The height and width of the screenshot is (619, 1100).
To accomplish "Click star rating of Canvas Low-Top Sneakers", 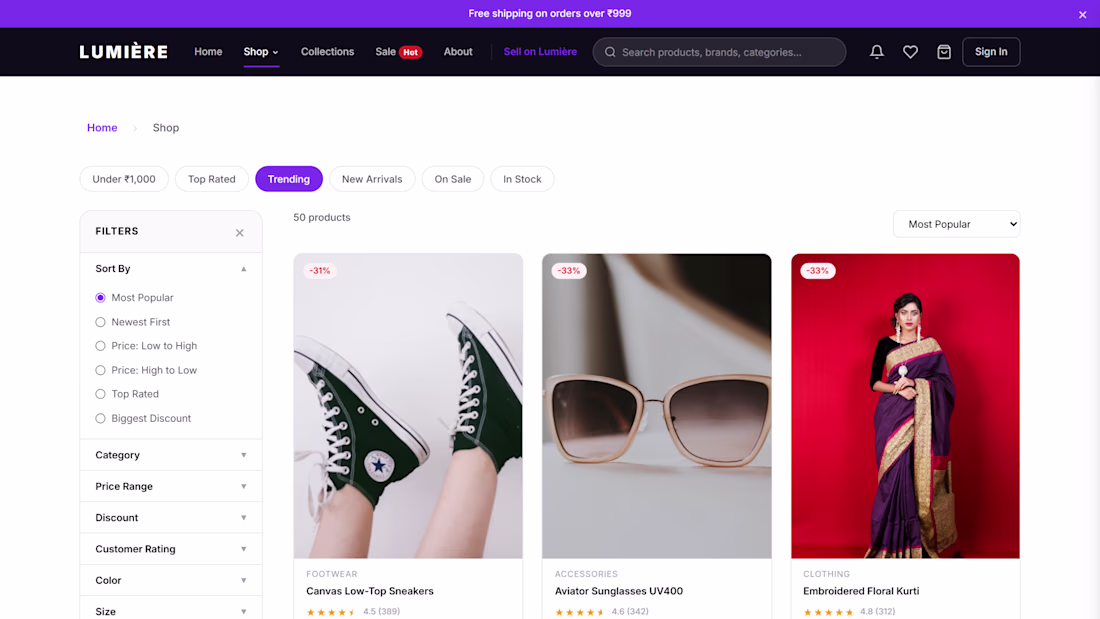I will click(x=331, y=612).
